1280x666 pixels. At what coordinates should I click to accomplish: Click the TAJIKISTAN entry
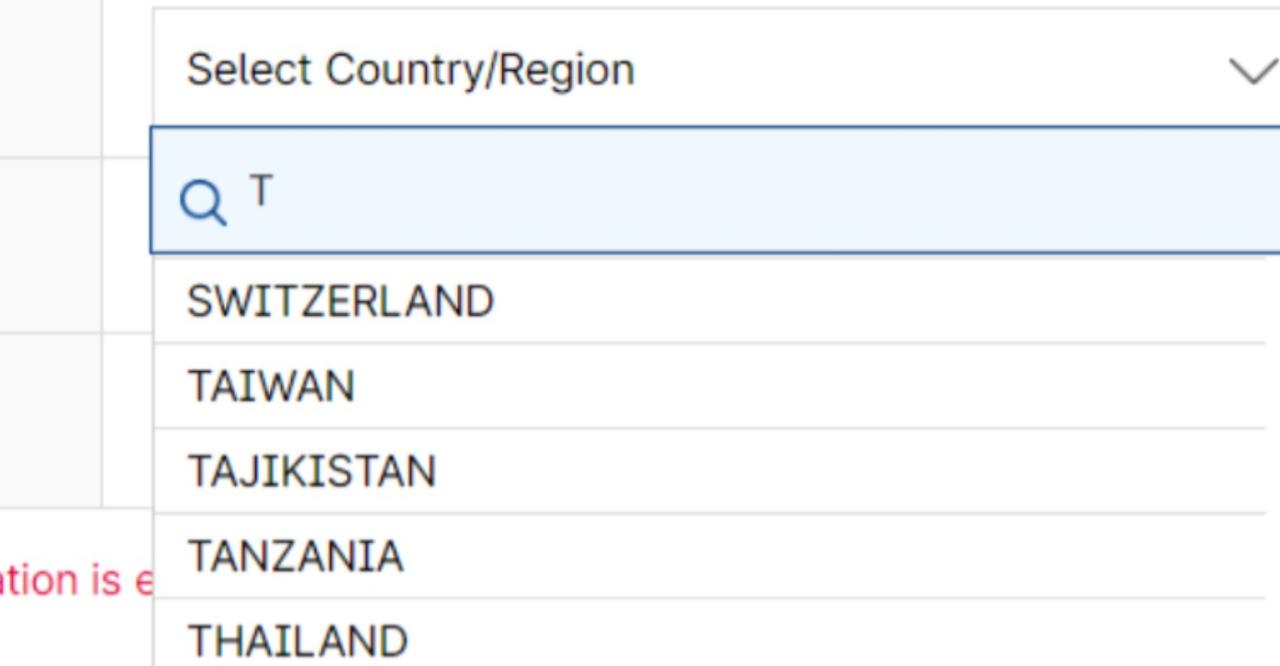point(700,471)
